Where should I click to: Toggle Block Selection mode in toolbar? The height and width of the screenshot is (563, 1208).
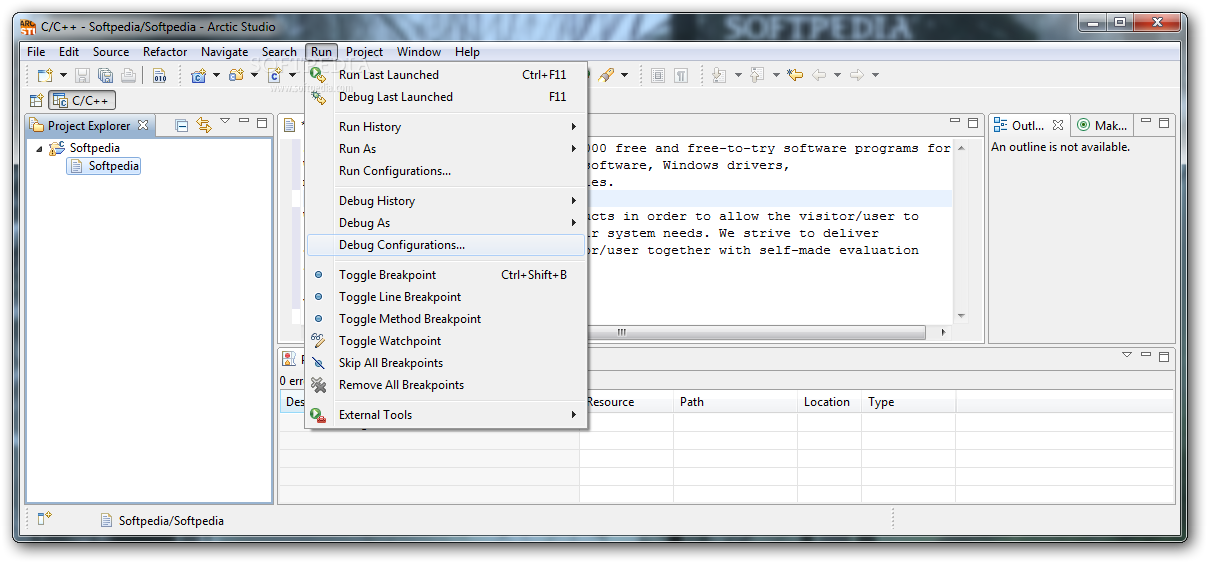pyautogui.click(x=658, y=75)
